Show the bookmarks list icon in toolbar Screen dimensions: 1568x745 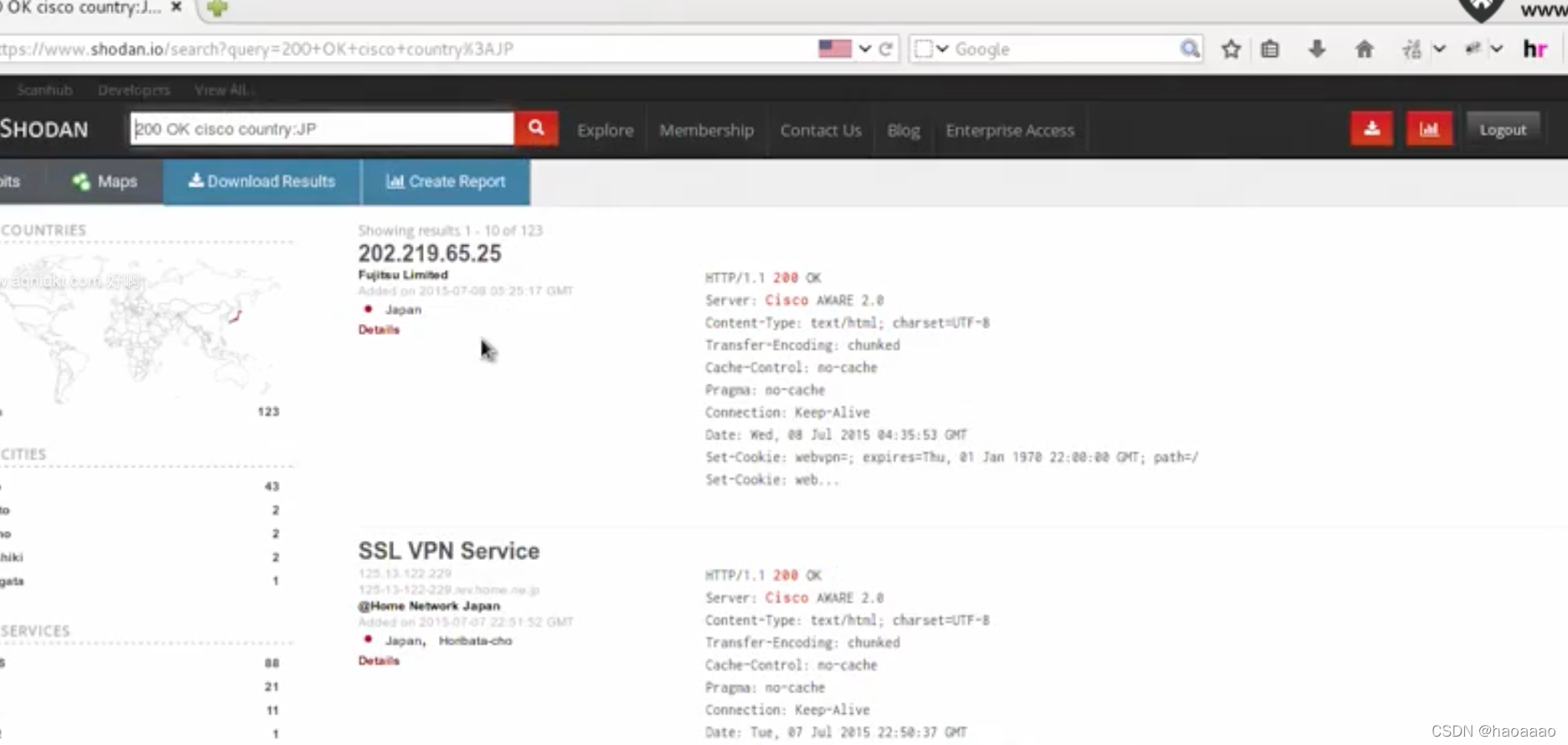(1270, 49)
